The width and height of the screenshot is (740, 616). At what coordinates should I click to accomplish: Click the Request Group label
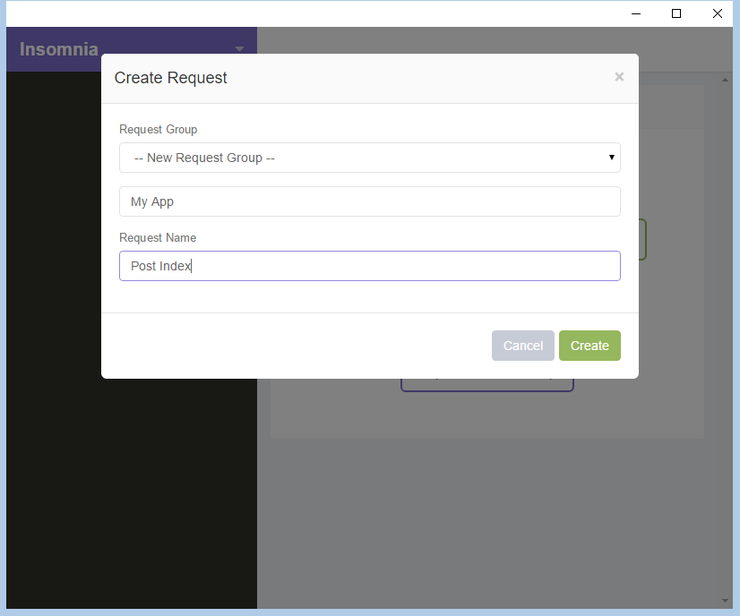coord(158,129)
